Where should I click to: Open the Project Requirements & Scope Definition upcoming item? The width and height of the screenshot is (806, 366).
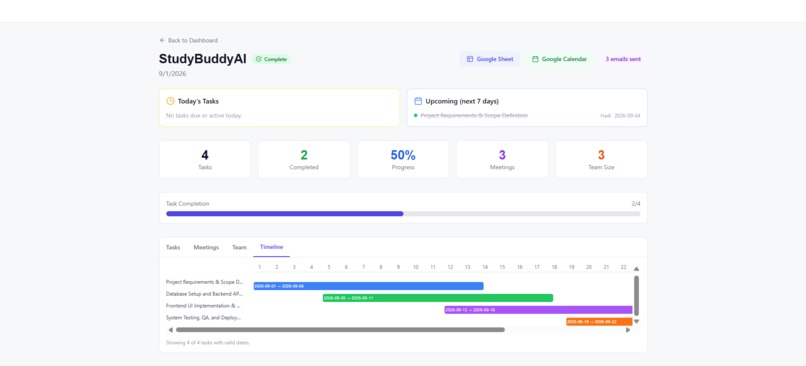point(474,116)
